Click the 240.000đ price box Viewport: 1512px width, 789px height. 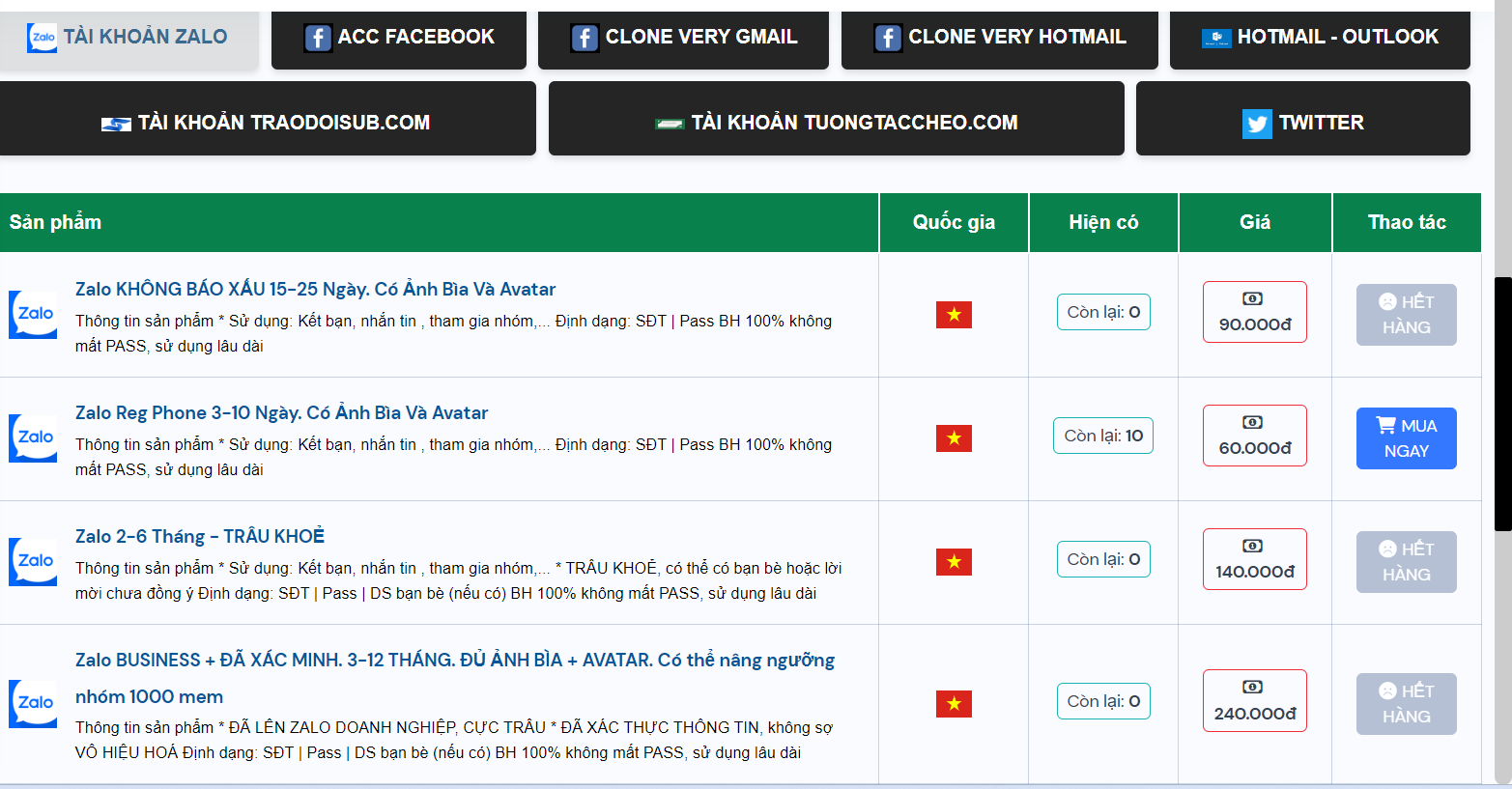pos(1255,701)
